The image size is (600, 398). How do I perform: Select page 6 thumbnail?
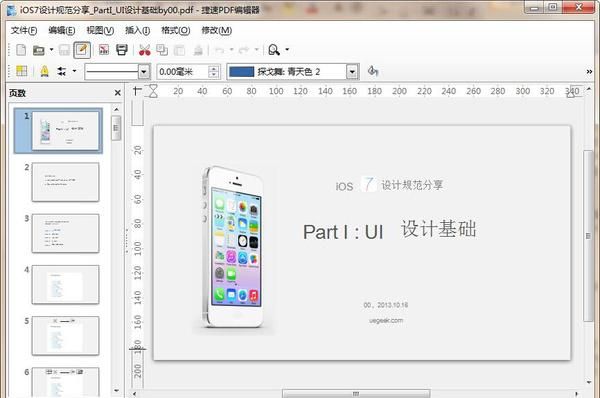point(65,382)
